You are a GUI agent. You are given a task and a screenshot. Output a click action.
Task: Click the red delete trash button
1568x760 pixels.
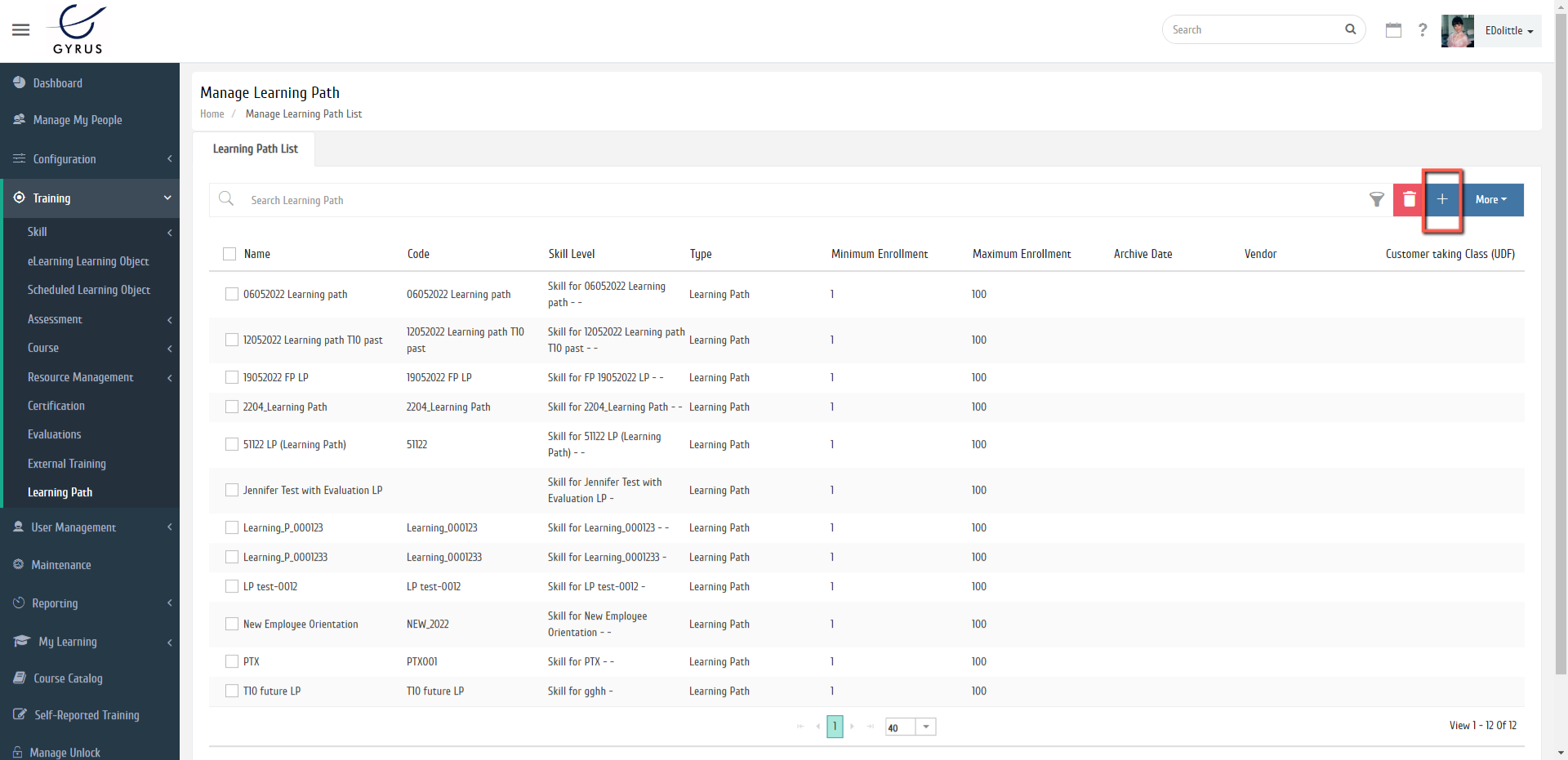click(x=1409, y=199)
